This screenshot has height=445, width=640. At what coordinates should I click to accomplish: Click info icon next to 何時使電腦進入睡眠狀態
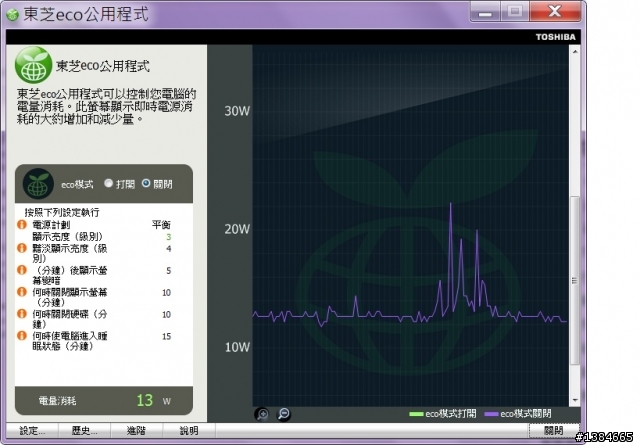22,336
